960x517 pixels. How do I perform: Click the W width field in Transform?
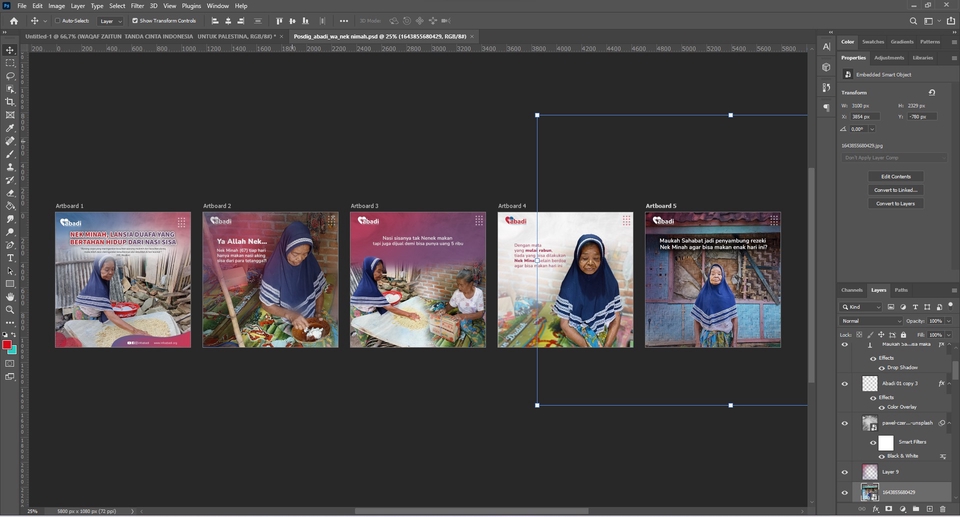point(864,106)
